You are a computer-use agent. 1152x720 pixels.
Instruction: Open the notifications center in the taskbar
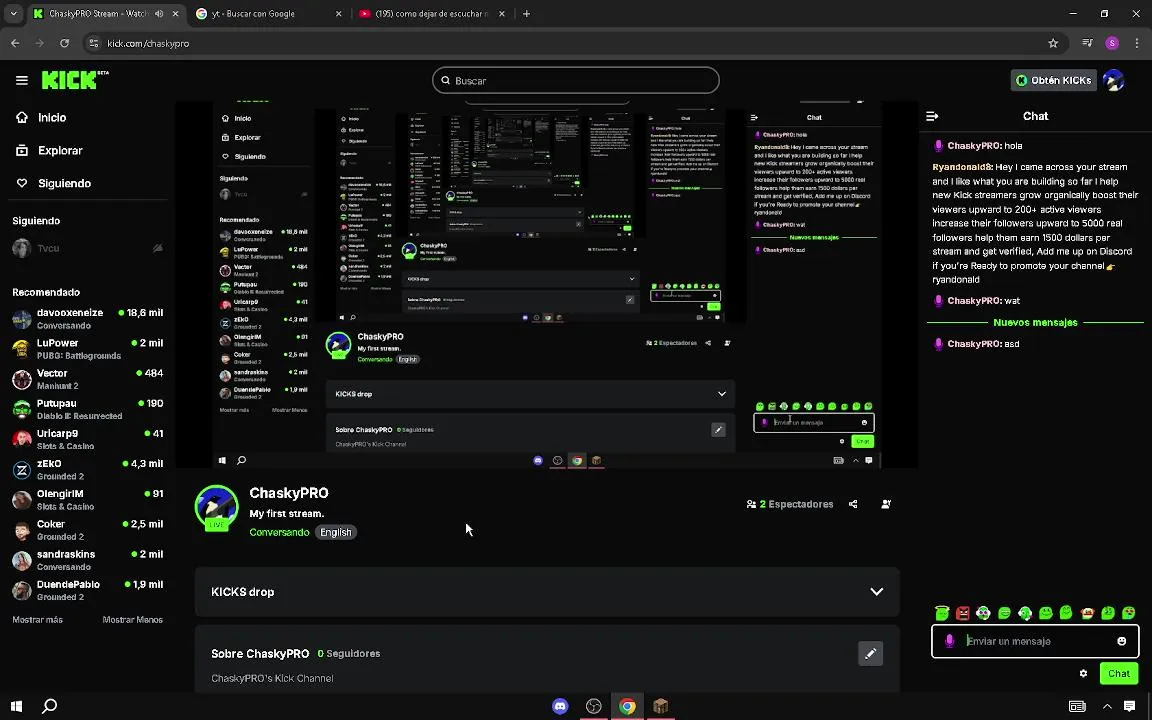[x=1130, y=706]
